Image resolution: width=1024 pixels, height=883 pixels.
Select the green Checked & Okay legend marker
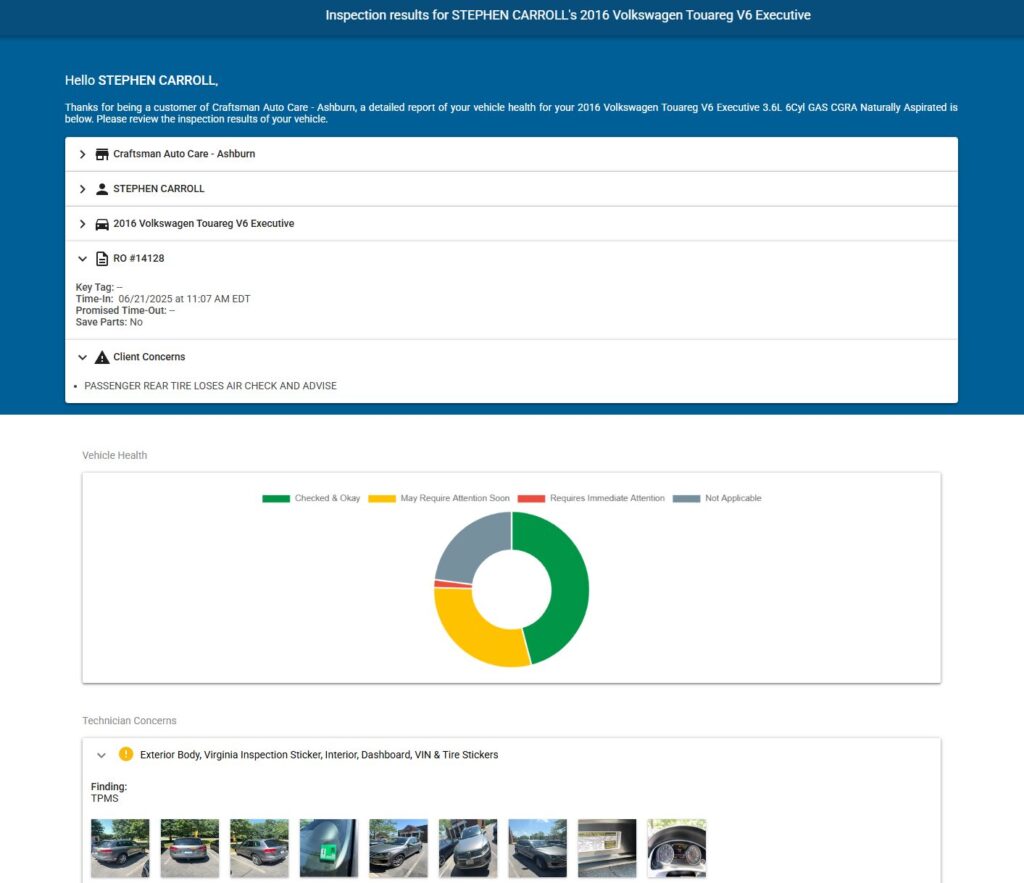pos(275,498)
